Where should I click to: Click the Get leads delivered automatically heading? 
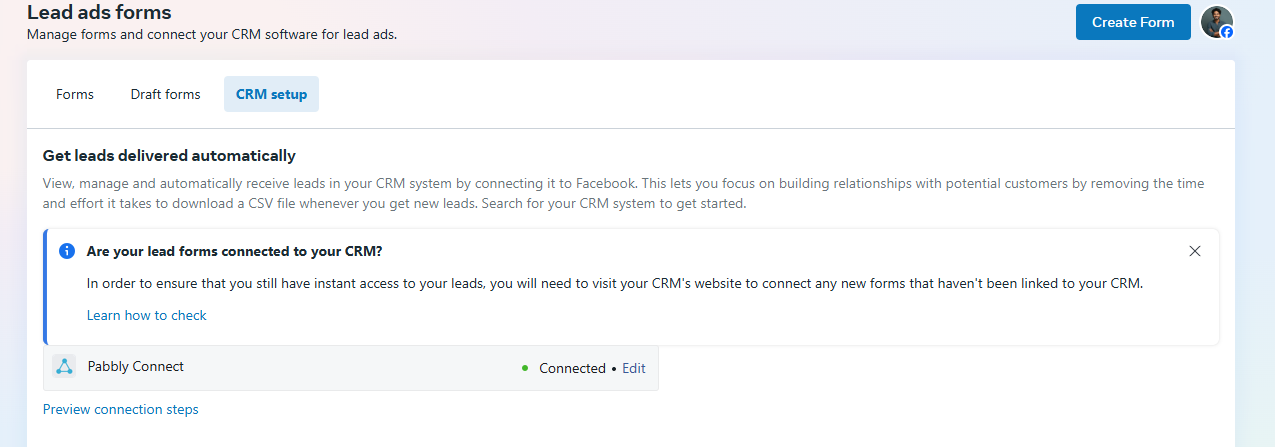click(x=169, y=155)
